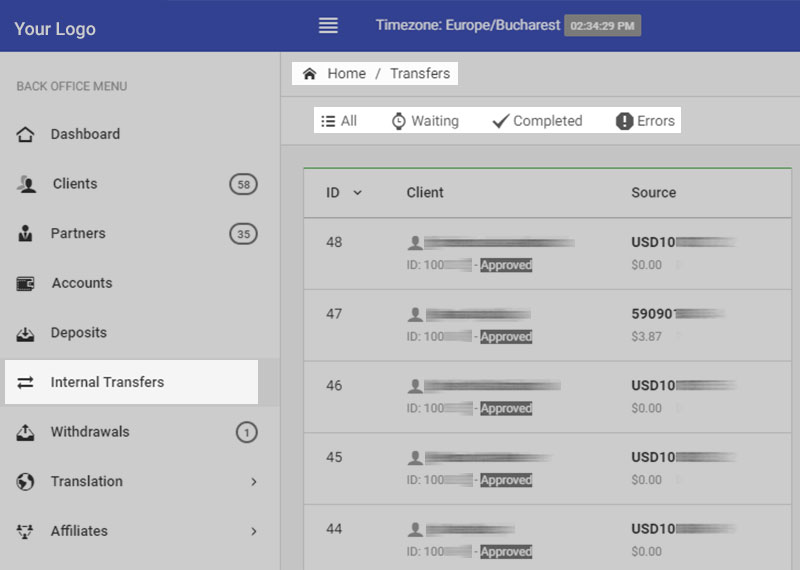Filter transfers by Completed status
Image resolution: width=800 pixels, height=570 pixels.
click(537, 121)
